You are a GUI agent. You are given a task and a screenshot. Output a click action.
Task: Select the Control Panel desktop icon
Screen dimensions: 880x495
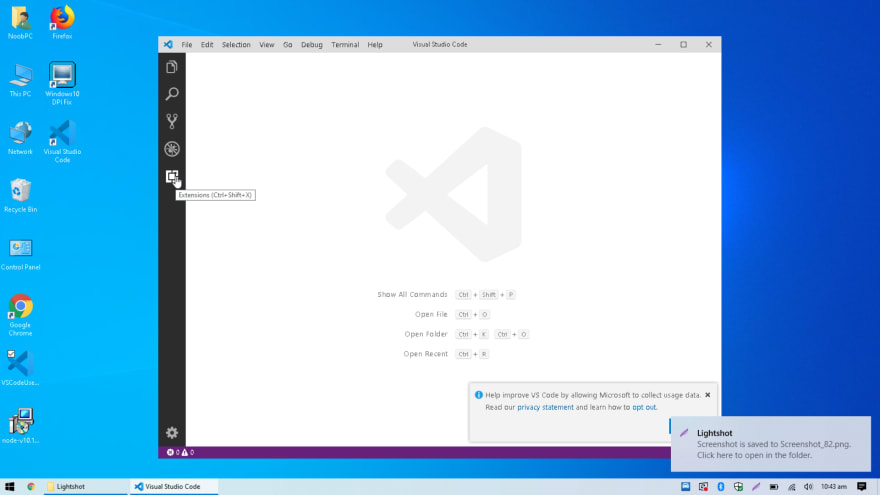point(20,254)
